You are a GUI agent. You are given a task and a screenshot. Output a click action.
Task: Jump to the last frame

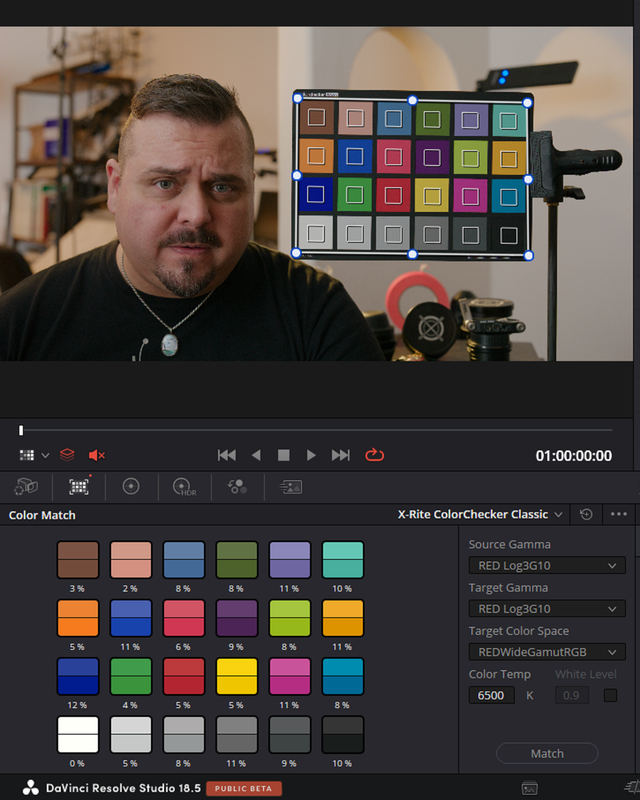coord(340,455)
